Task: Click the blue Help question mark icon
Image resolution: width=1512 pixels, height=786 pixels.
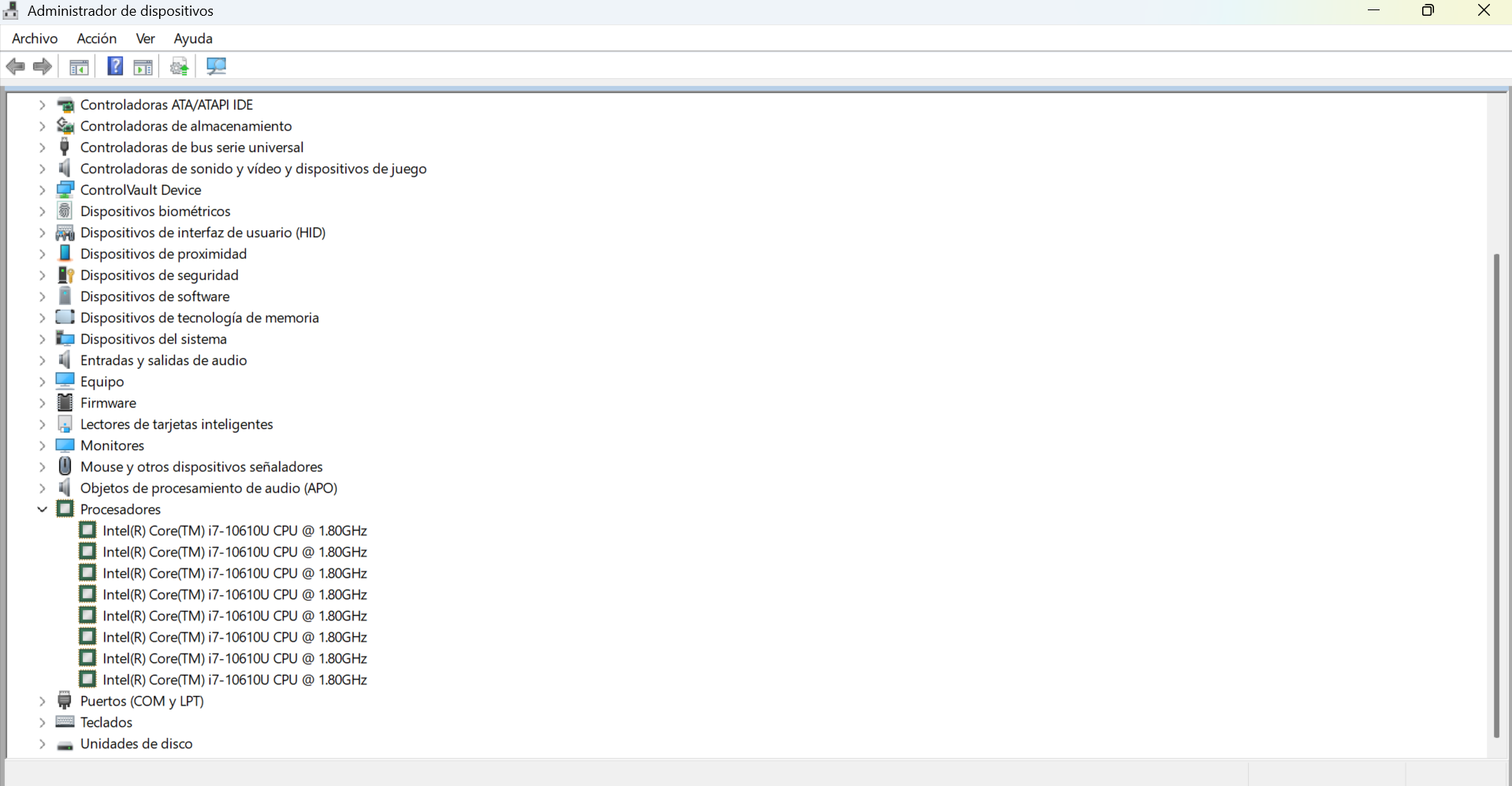Action: (x=115, y=67)
